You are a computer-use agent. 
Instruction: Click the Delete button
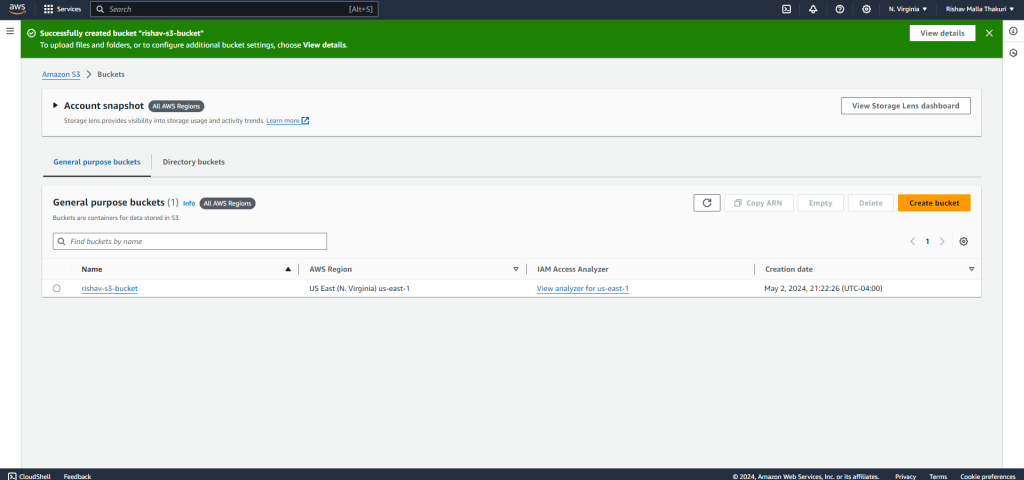(x=871, y=203)
